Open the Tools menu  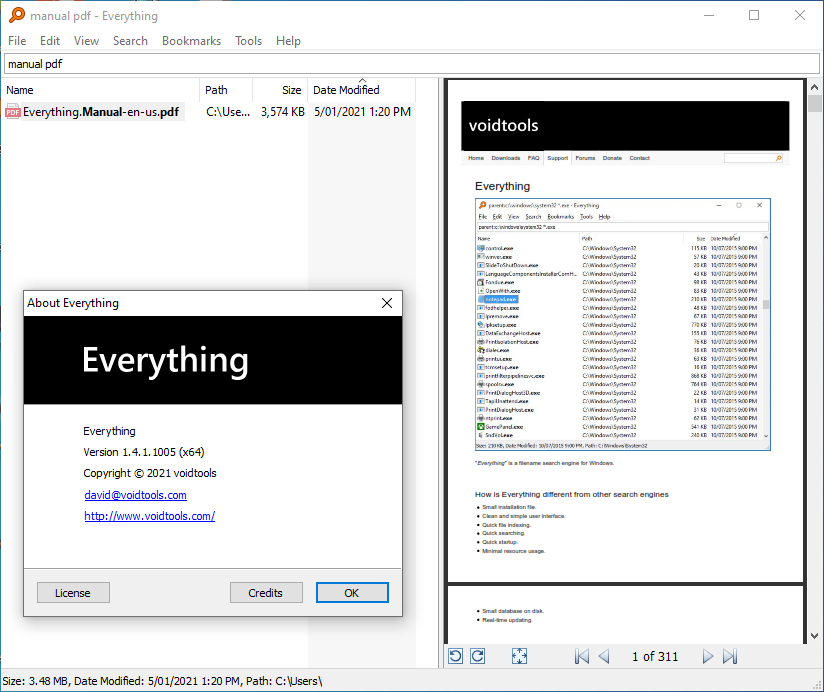point(249,41)
